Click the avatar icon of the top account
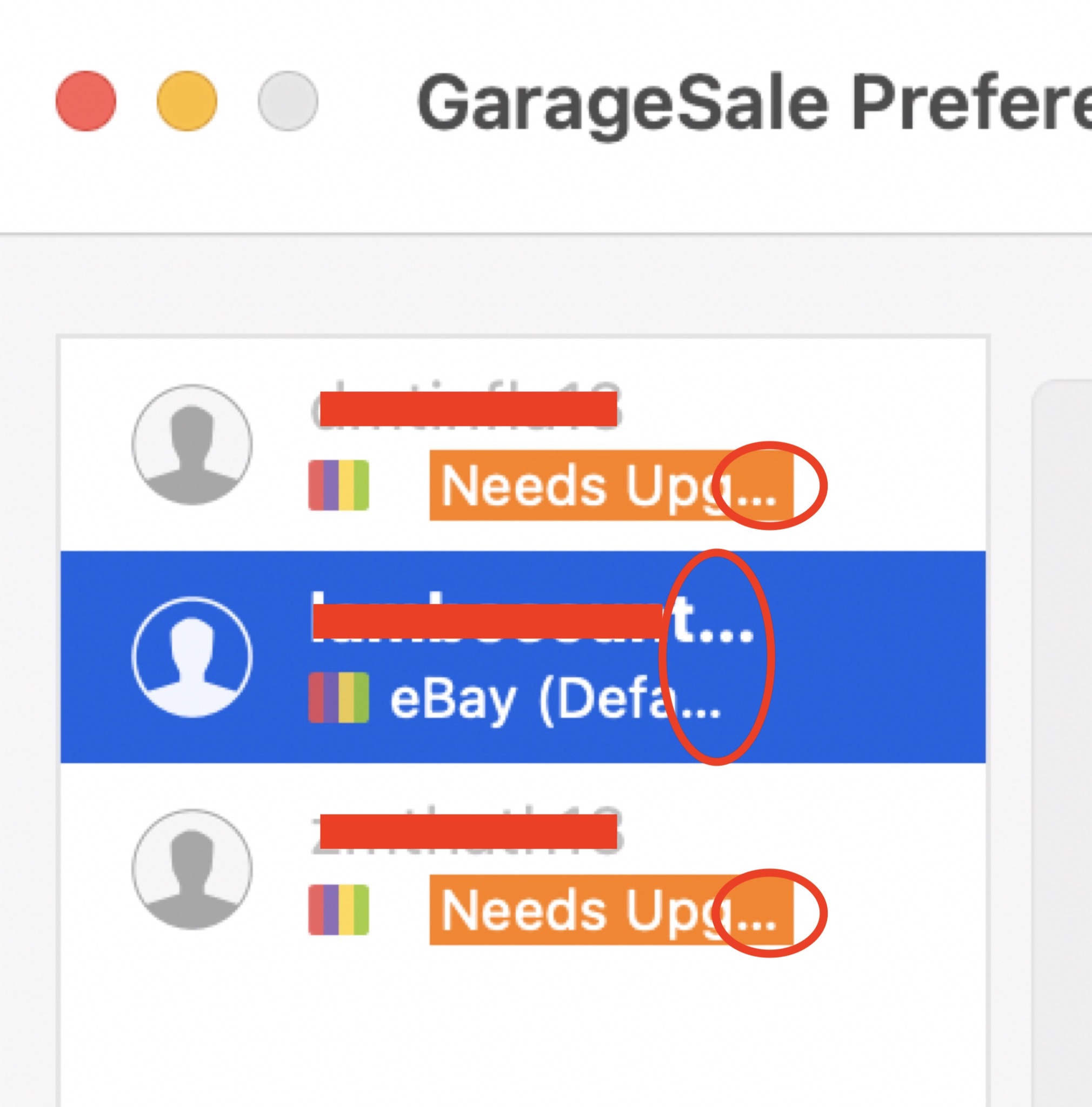 192,445
